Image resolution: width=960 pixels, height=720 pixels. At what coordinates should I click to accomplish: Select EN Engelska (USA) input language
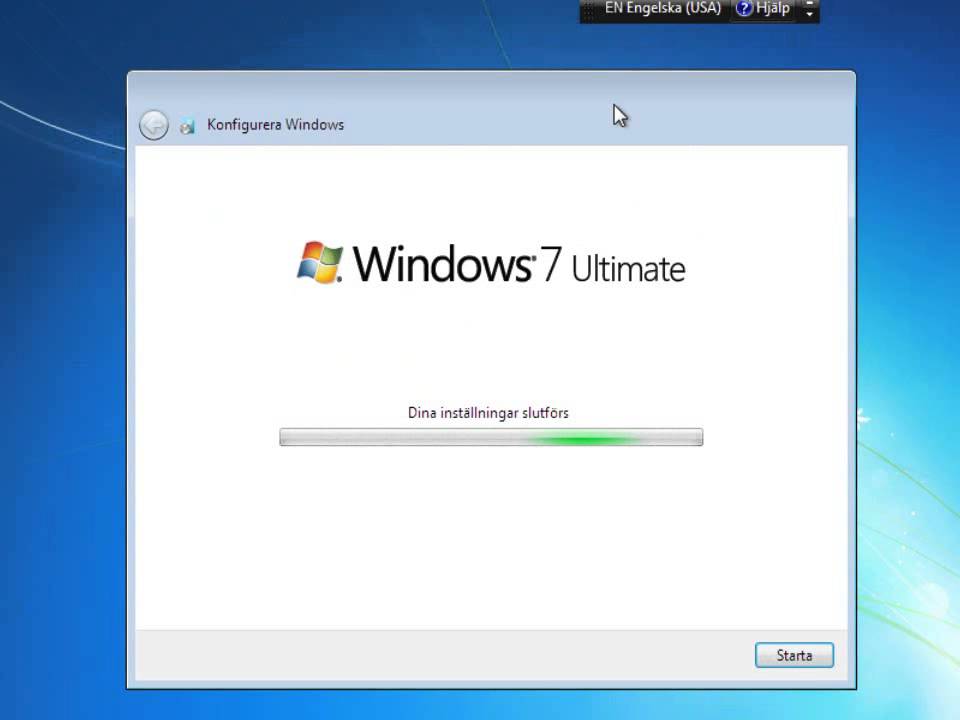(662, 9)
